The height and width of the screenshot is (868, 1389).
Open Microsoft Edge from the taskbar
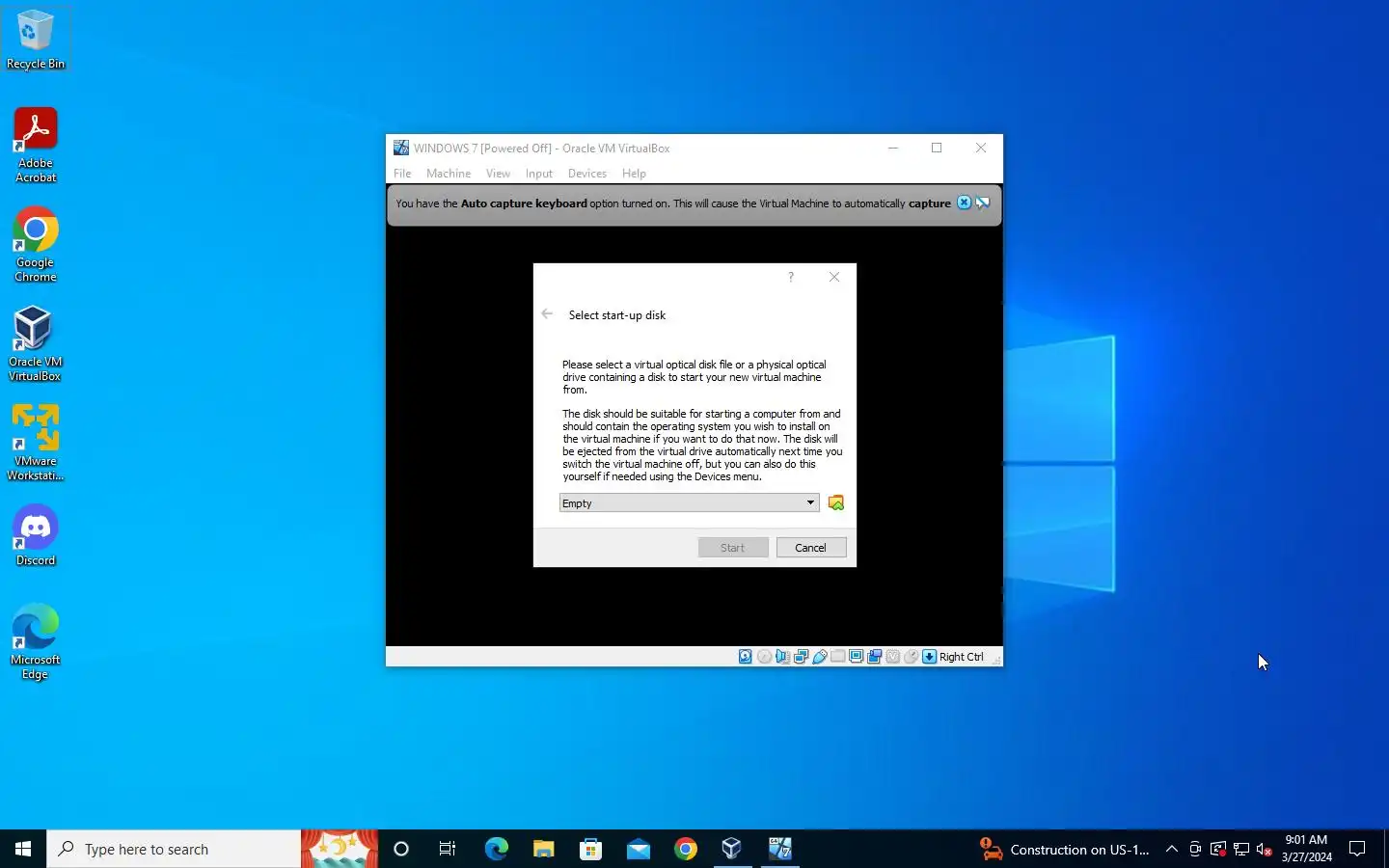tap(496, 849)
